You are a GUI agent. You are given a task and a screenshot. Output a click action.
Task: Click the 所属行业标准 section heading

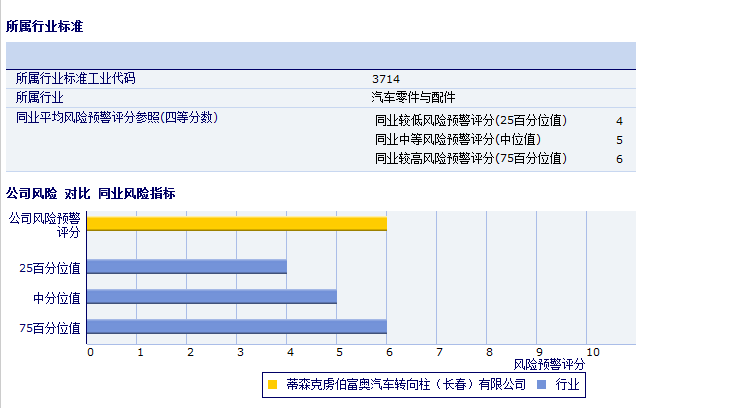coord(44,26)
